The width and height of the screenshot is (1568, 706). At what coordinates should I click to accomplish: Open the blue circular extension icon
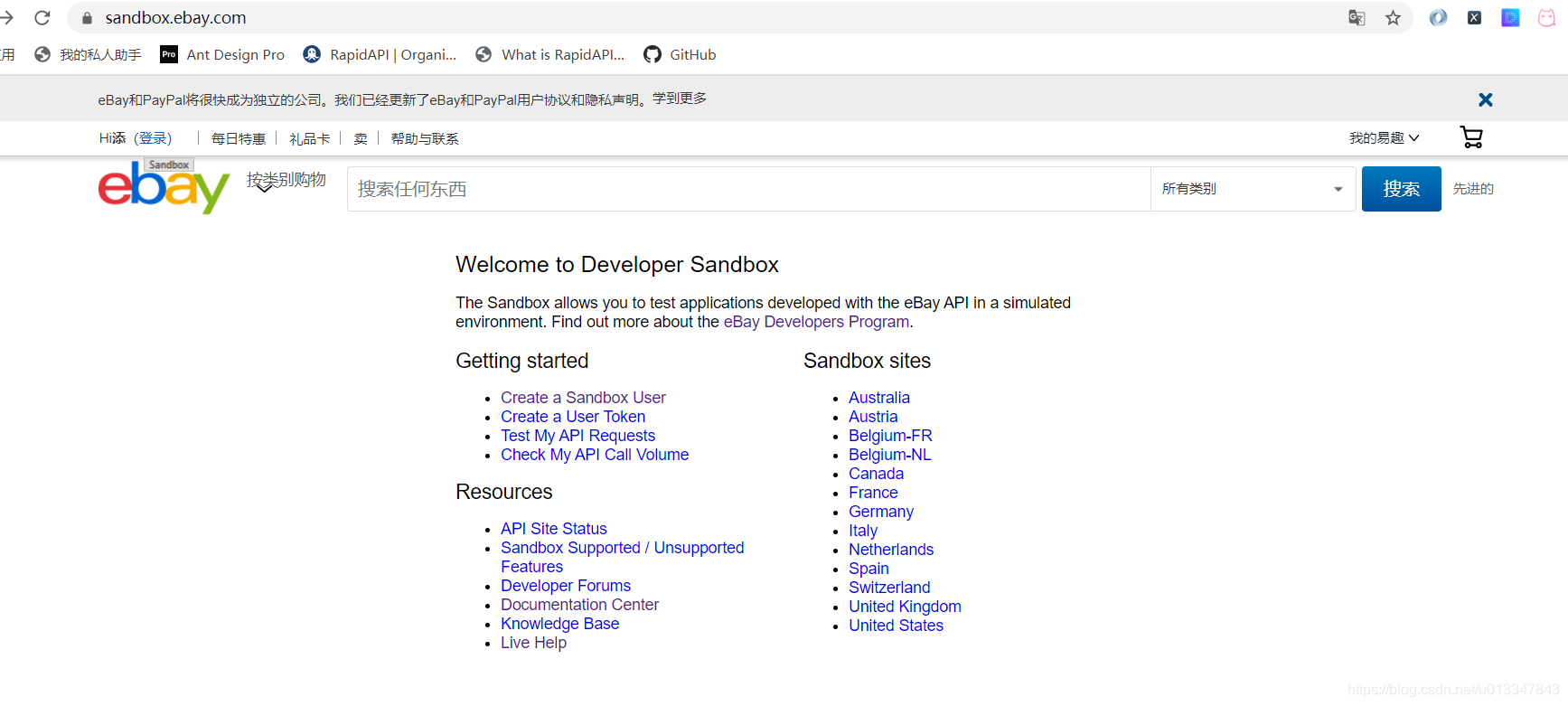(1438, 18)
